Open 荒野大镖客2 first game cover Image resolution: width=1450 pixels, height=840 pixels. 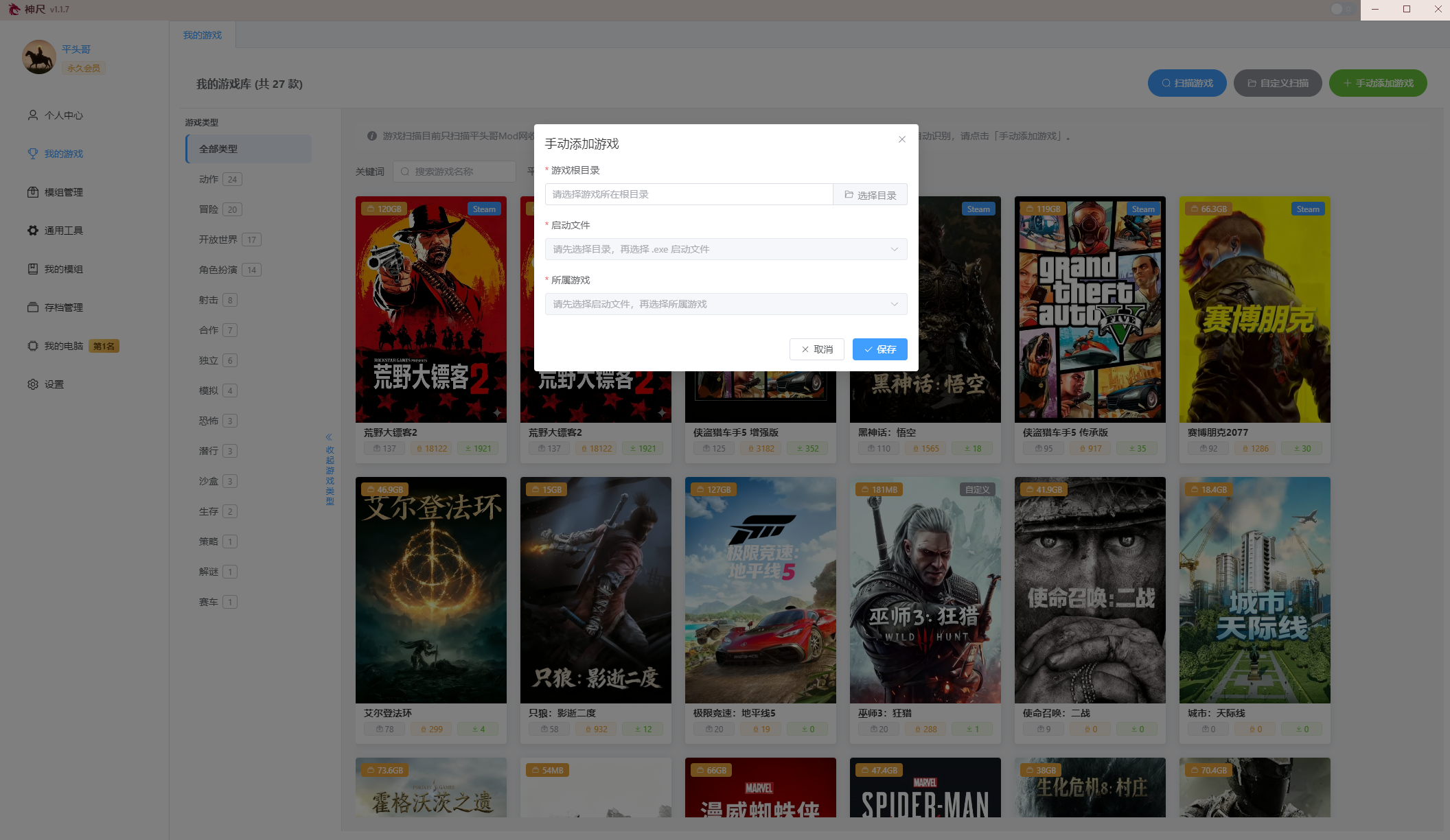(x=431, y=310)
